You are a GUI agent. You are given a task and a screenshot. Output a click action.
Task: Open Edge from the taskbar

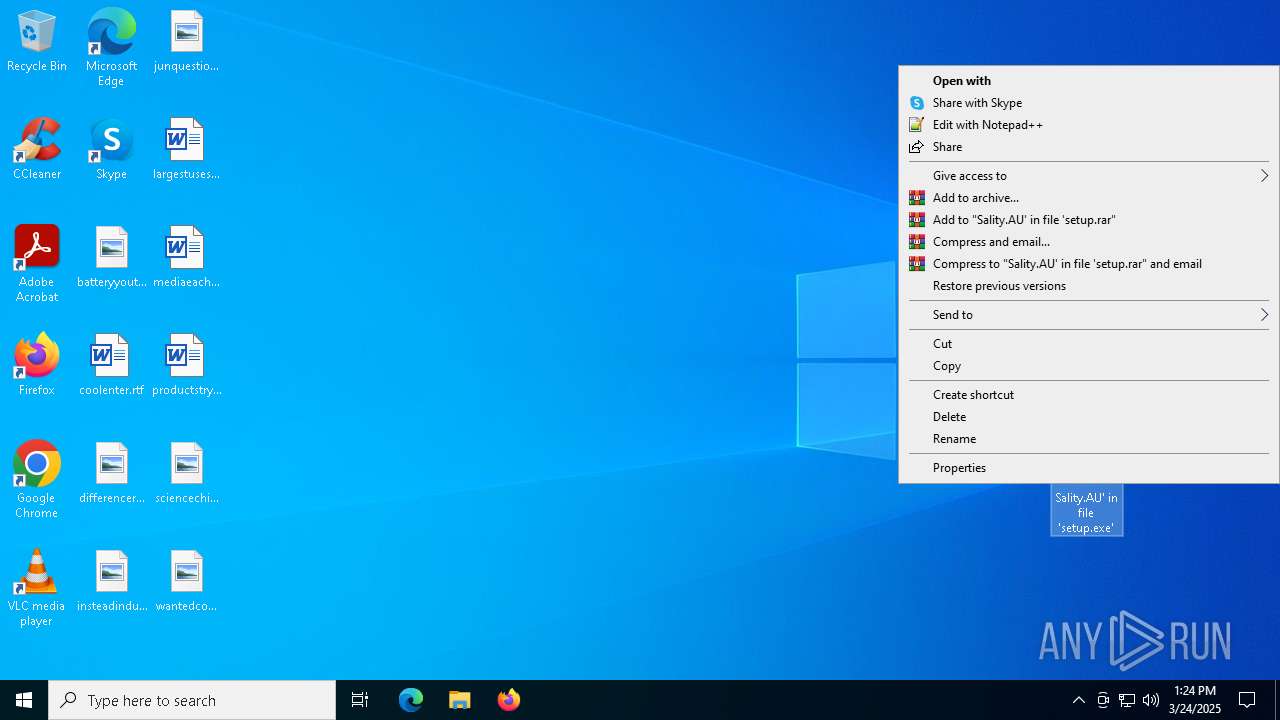411,700
